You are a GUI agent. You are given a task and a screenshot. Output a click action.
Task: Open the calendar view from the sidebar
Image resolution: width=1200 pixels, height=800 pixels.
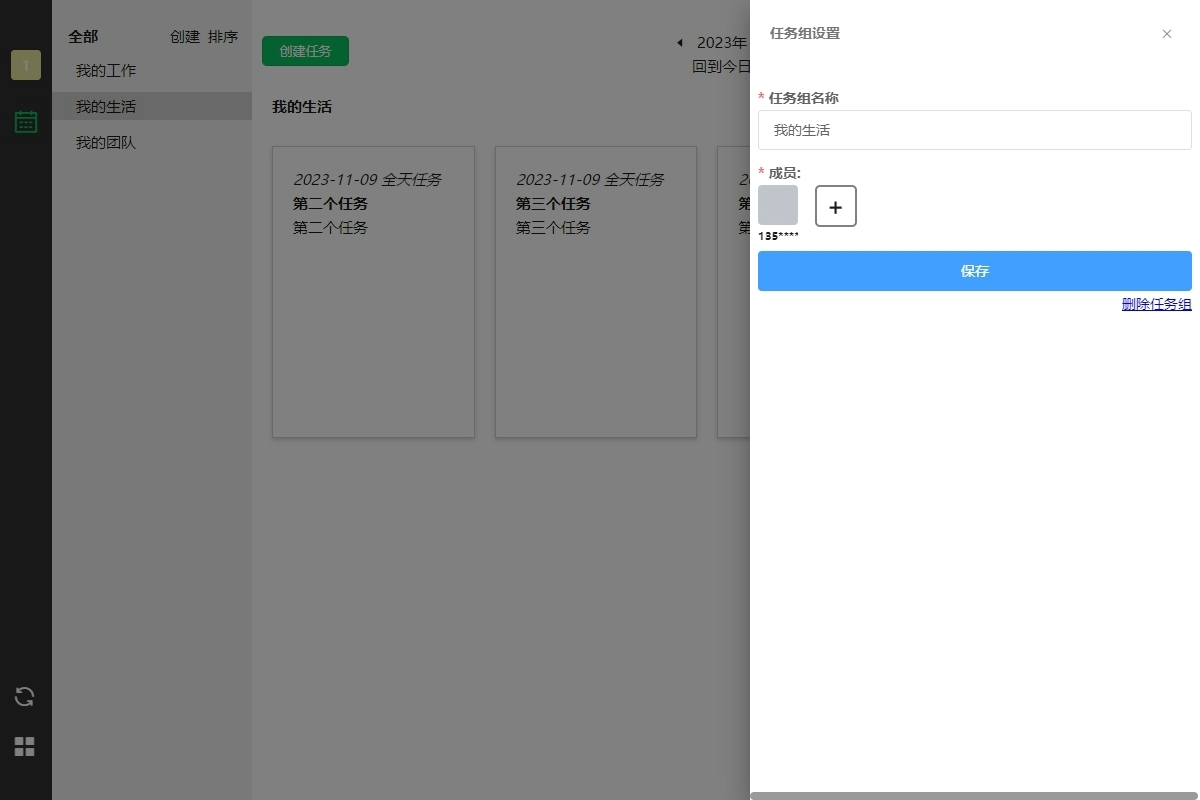point(26,122)
